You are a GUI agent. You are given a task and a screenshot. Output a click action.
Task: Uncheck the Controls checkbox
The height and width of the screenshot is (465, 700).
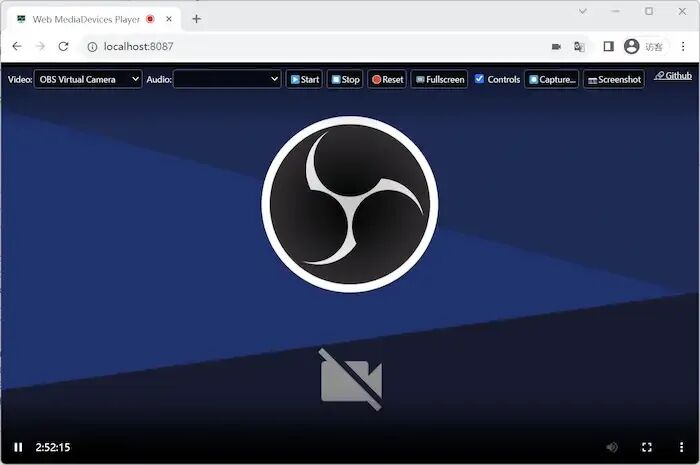click(x=479, y=79)
